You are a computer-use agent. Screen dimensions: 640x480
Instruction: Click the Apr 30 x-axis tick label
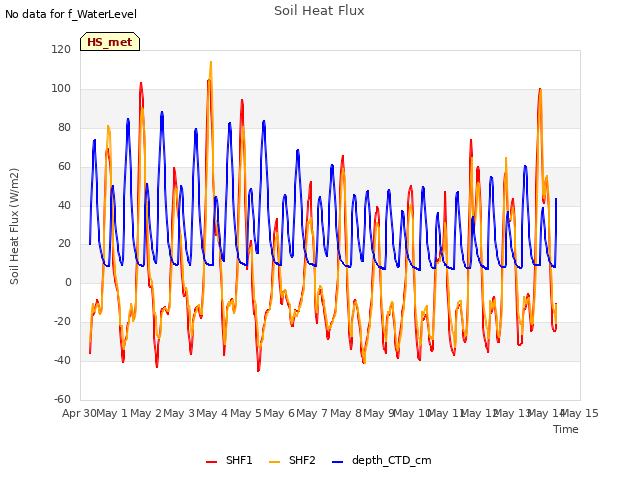point(79,413)
